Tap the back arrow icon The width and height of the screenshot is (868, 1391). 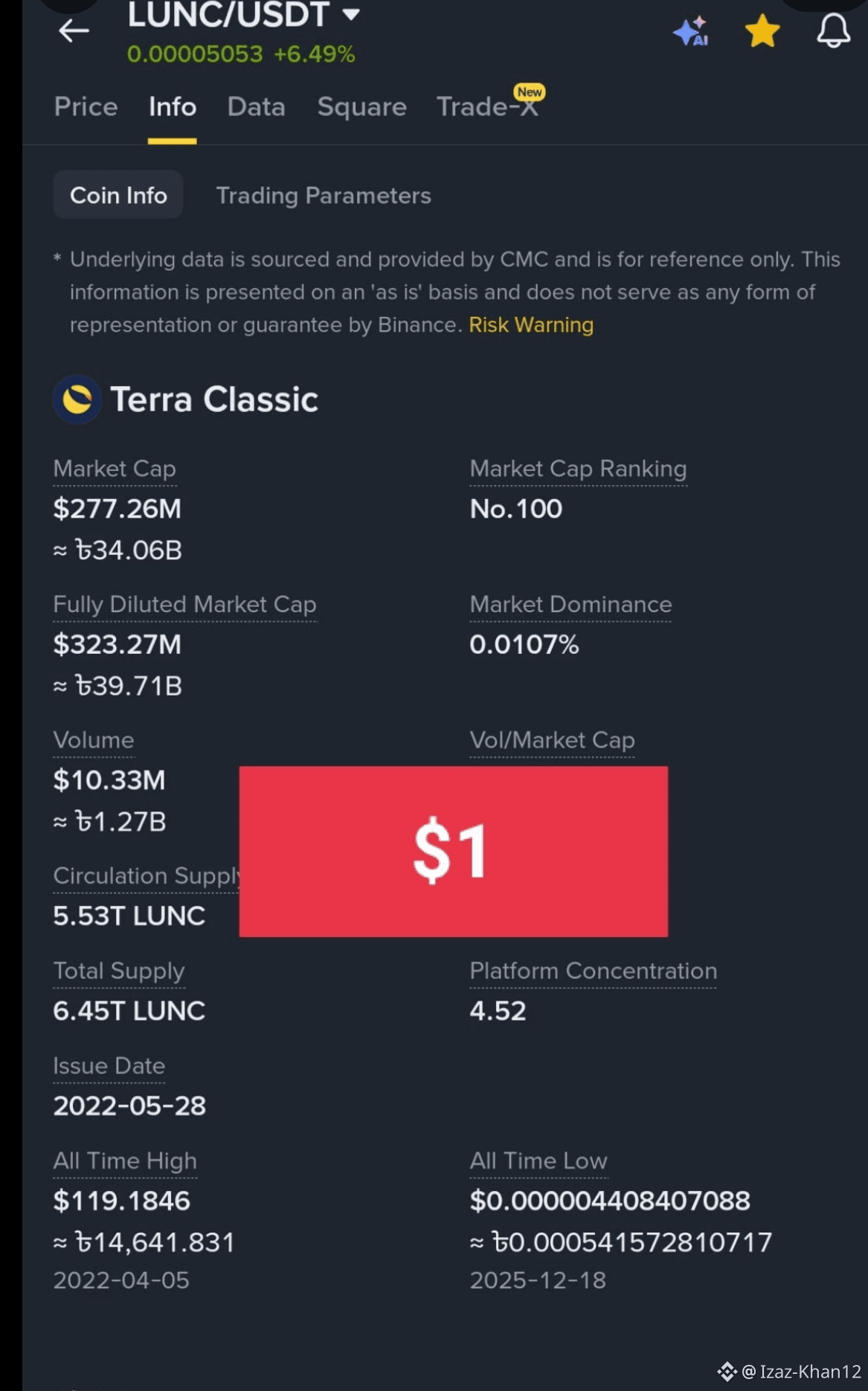coord(74,30)
